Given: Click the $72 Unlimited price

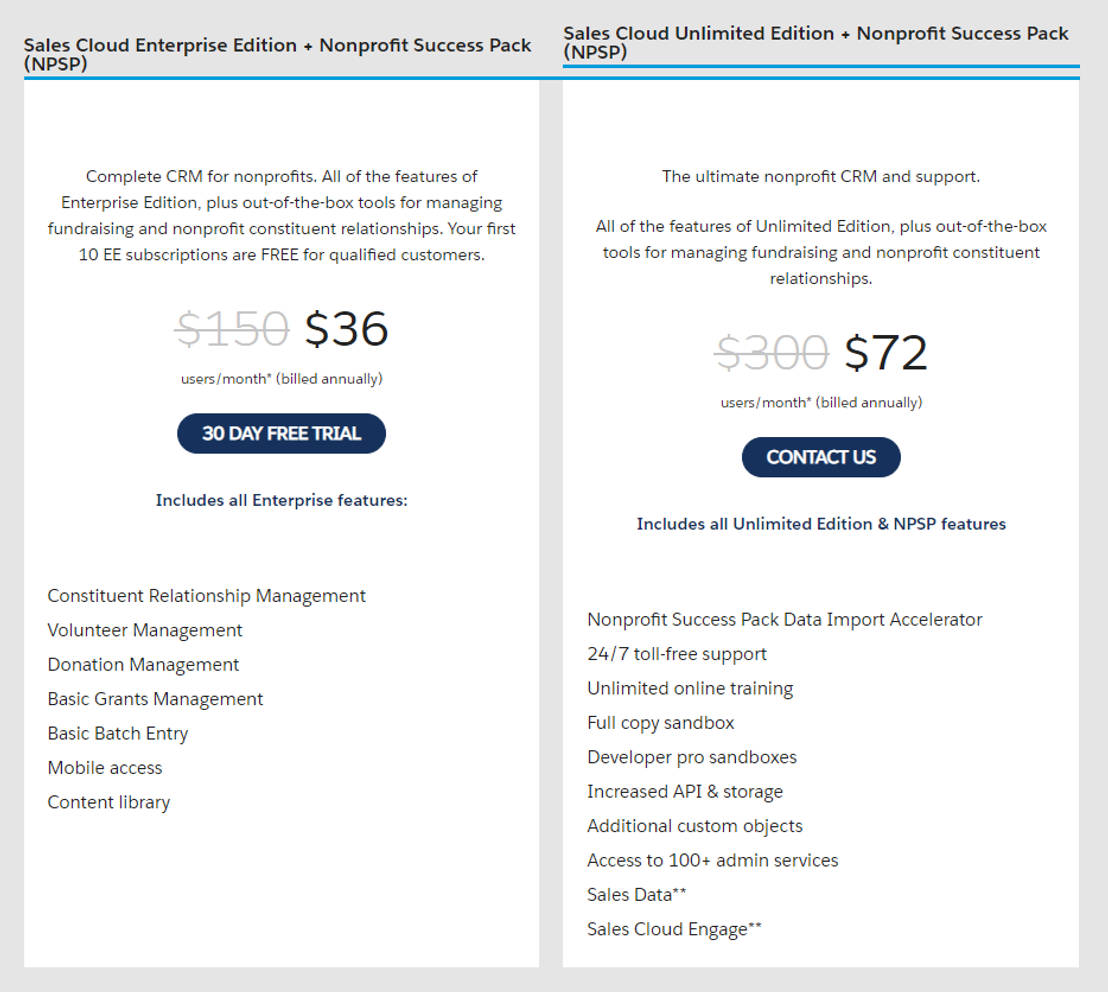Looking at the screenshot, I should click(x=886, y=353).
